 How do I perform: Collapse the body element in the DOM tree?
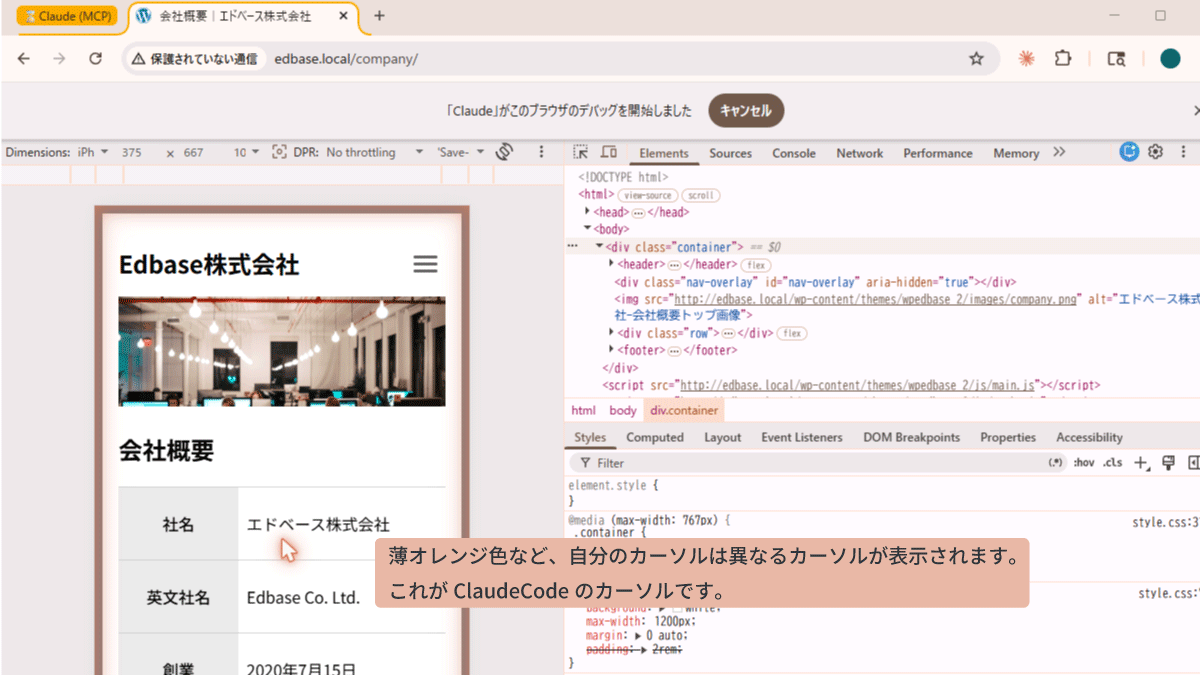click(588, 229)
